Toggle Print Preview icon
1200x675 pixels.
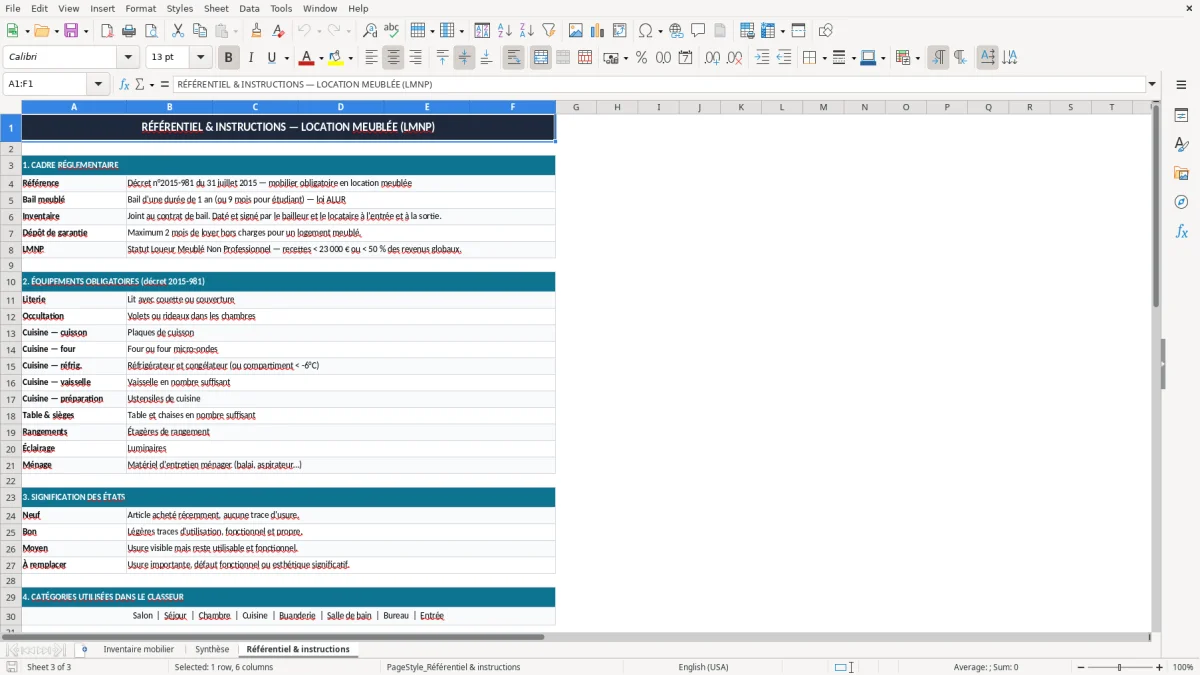[x=151, y=31]
